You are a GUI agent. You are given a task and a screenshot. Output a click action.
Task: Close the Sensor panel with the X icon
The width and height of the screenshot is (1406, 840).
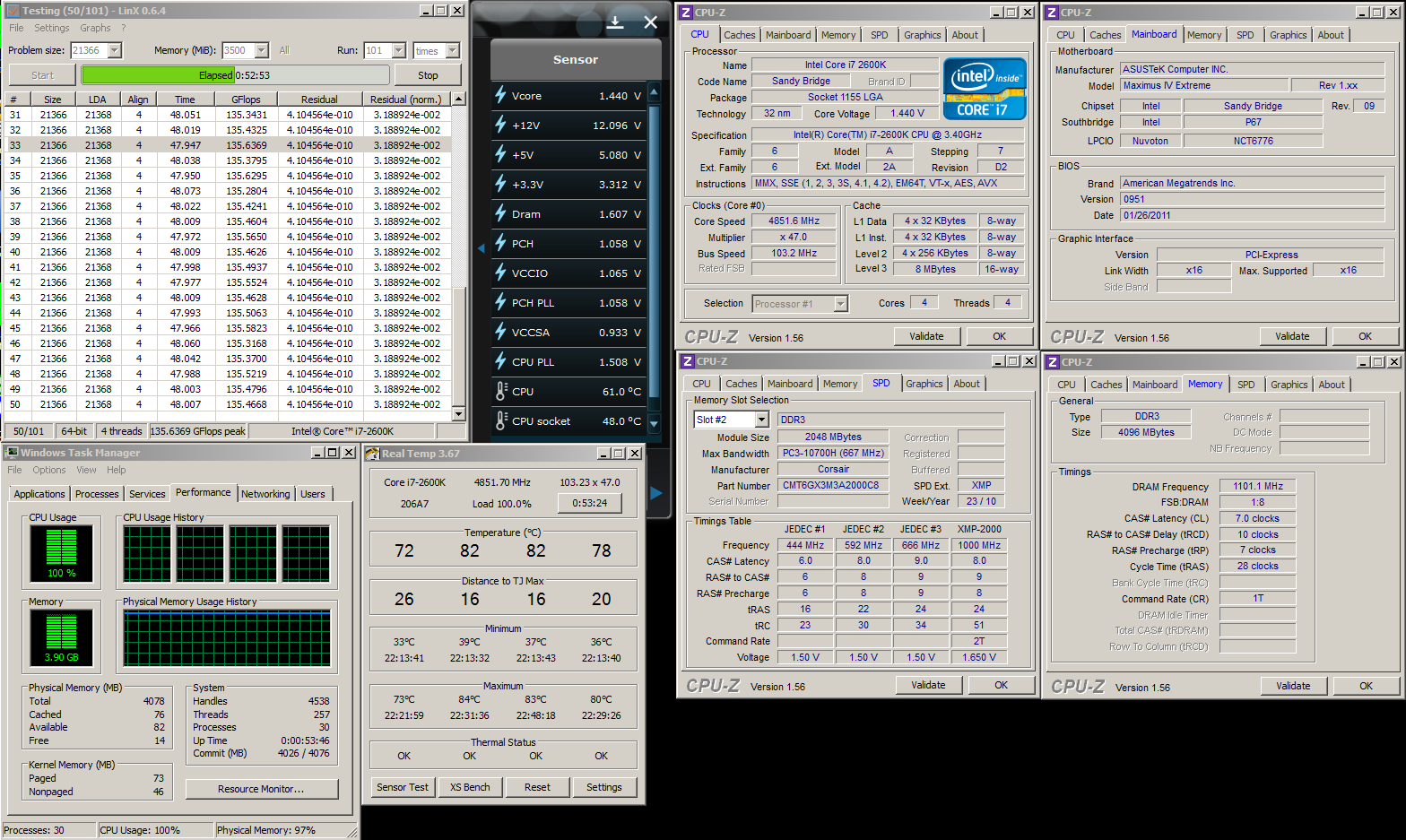[651, 22]
